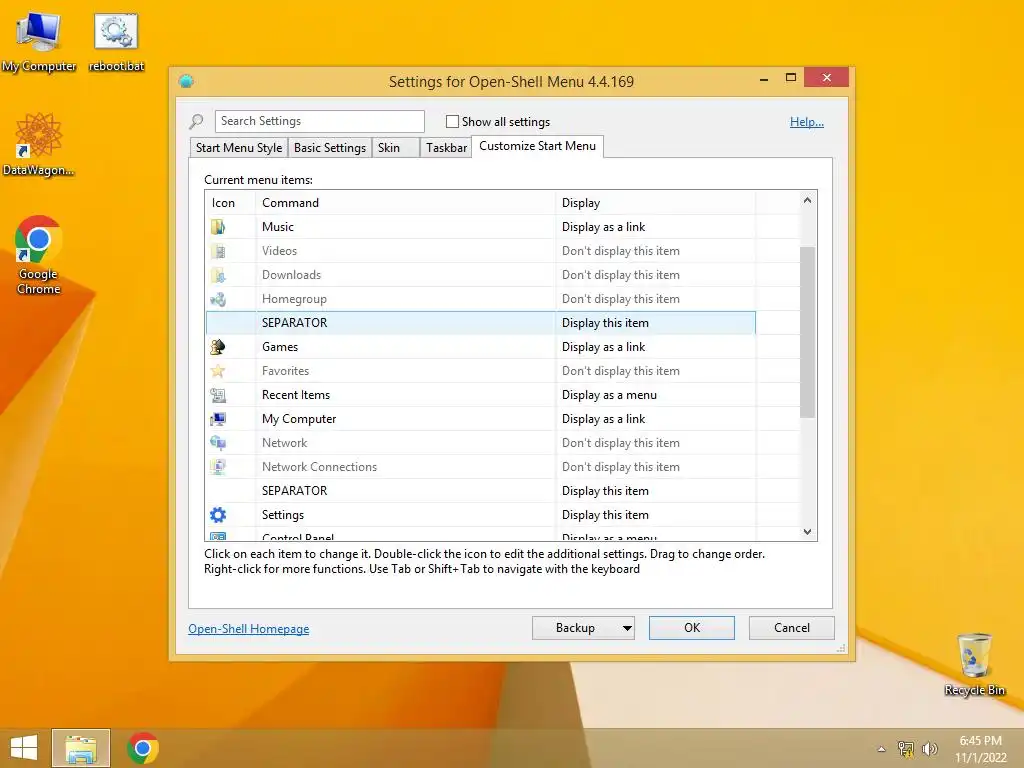Viewport: 1024px width, 768px height.
Task: Change My Computer display option
Action: click(655, 419)
